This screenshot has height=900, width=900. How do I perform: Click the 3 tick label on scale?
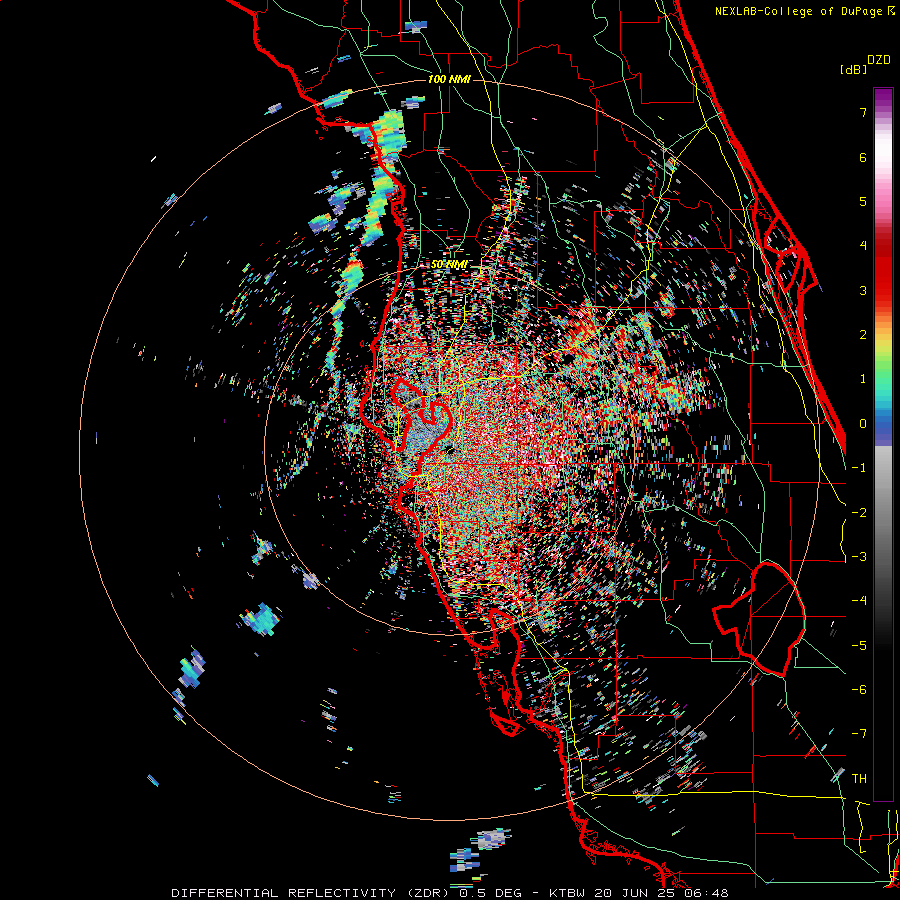862,290
